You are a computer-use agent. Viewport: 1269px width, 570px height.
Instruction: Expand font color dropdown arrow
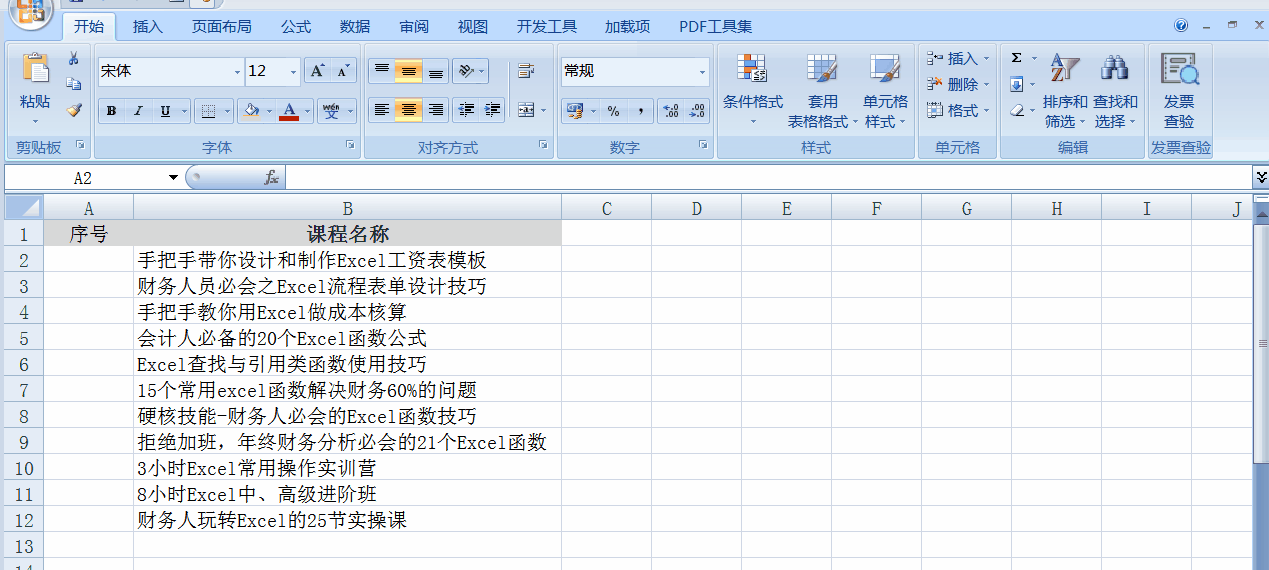307,110
